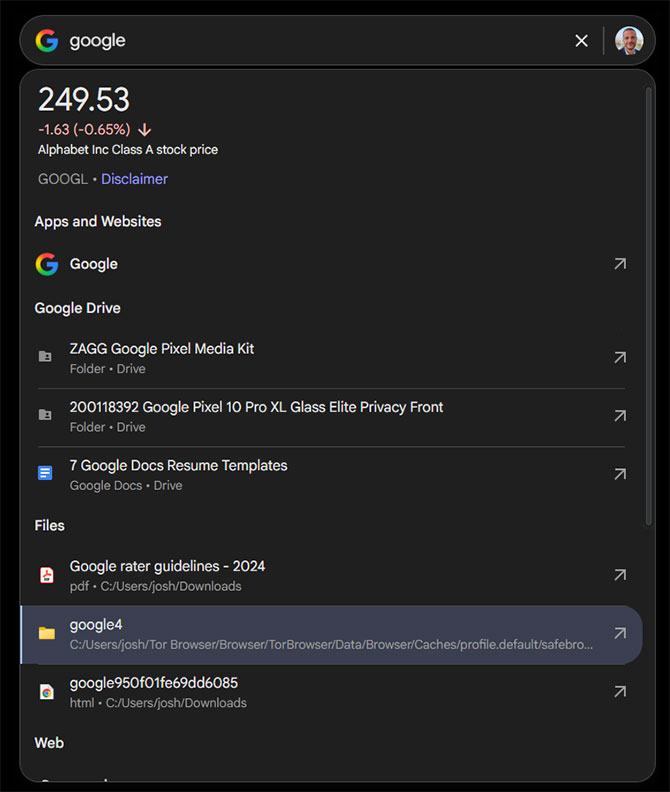Image resolution: width=670 pixels, height=792 pixels.
Task: Open Google rater guidelines - 2024 file
Action: [331, 575]
